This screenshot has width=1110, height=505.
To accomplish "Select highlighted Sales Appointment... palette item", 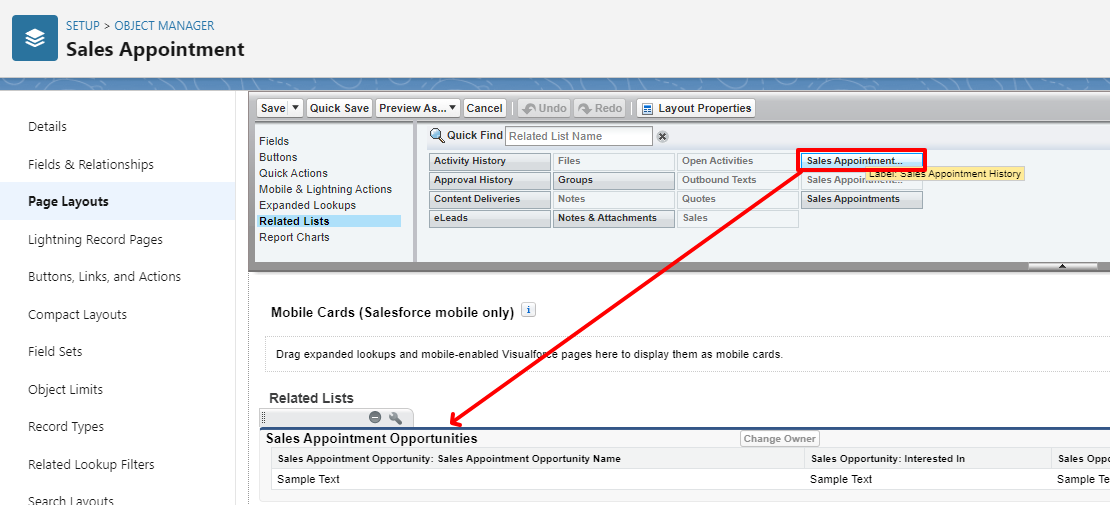I will (862, 161).
